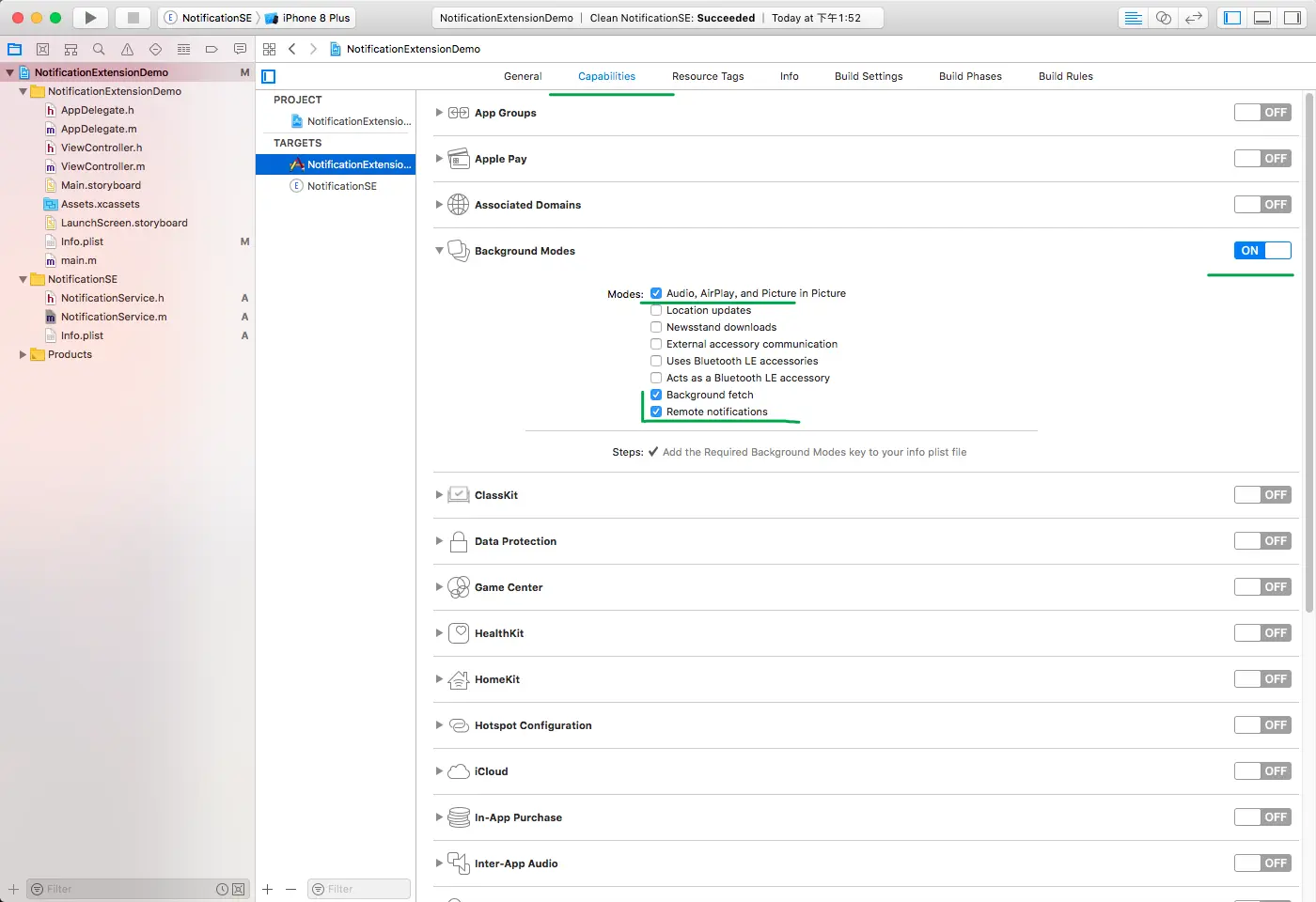1316x902 pixels.
Task: Switch to the General tab
Action: coord(523,76)
